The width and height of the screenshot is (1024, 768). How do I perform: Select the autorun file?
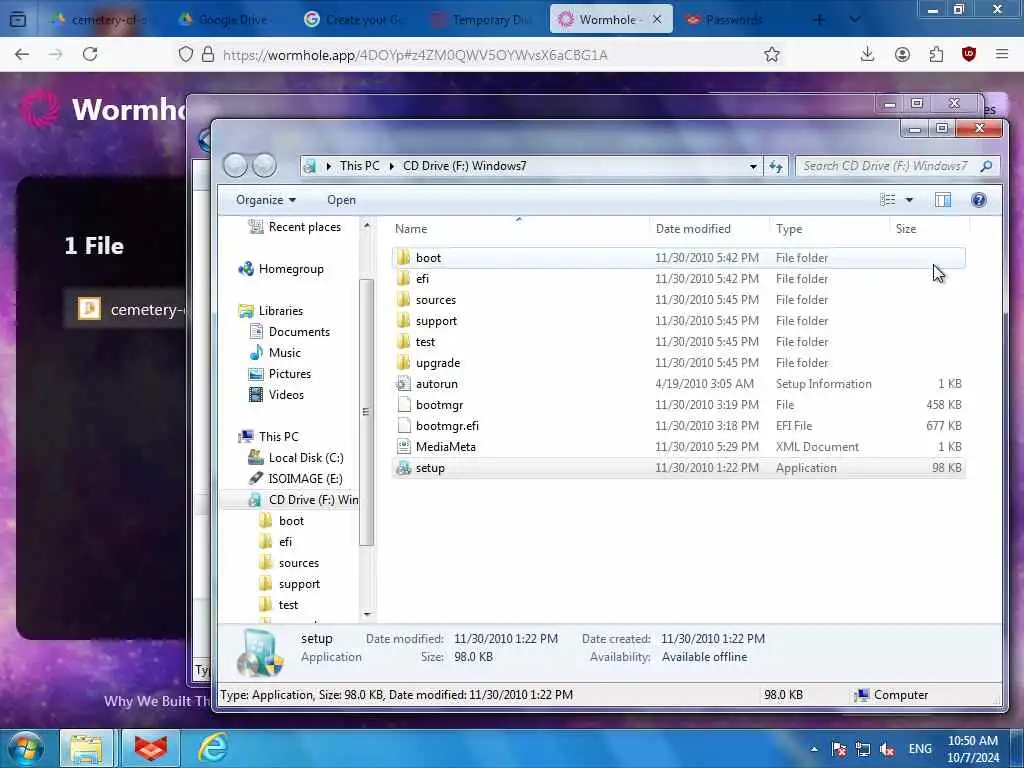coord(679,384)
